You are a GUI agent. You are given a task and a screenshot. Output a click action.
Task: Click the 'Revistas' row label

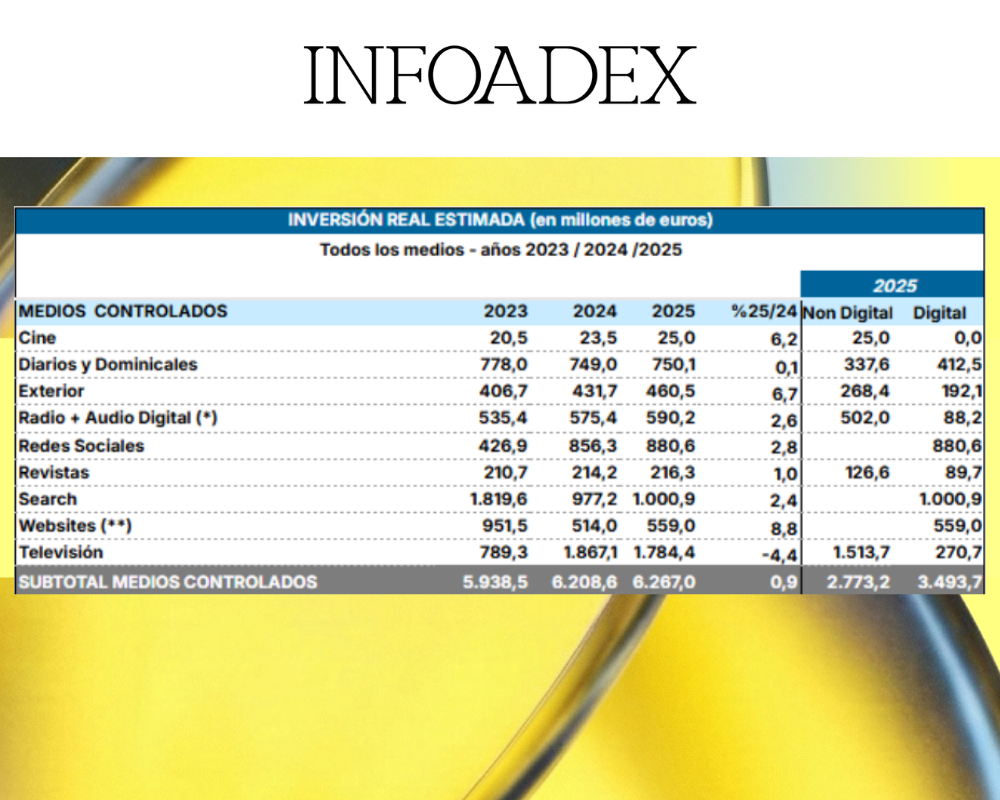coord(54,473)
